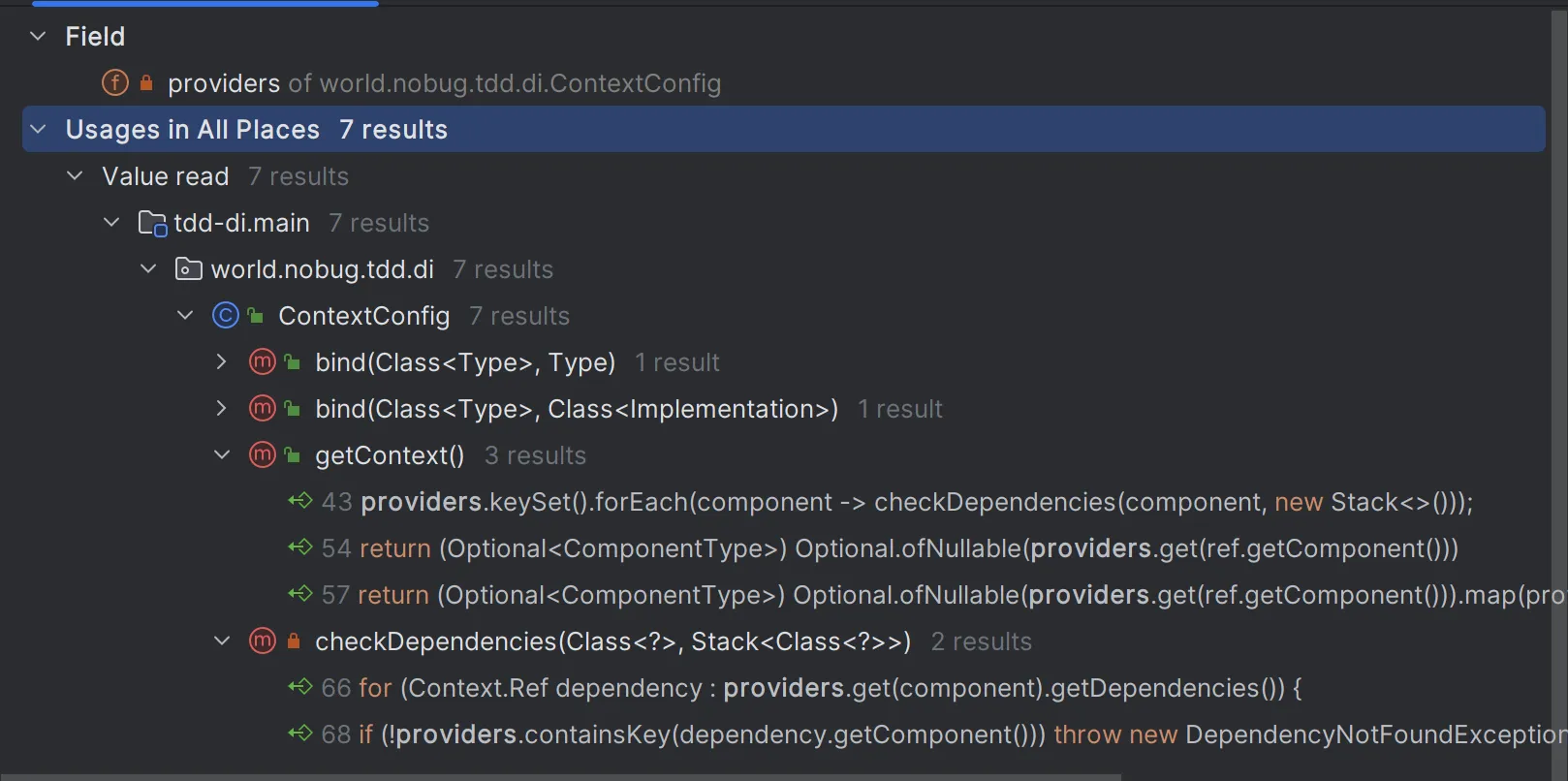The width and height of the screenshot is (1568, 781).
Task: Click the ContextConfig class icon
Action: (225, 316)
